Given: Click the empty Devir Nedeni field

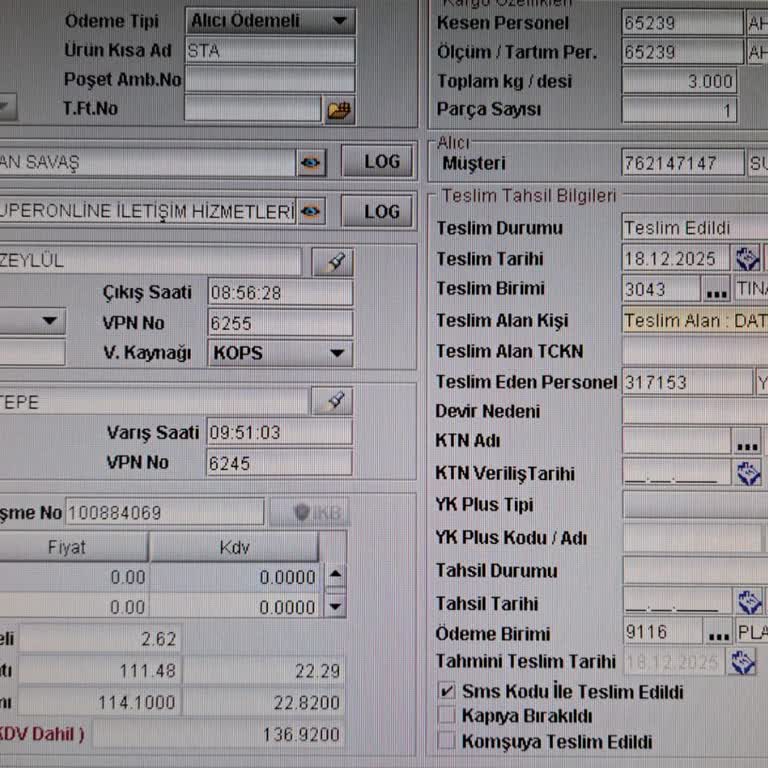Looking at the screenshot, I should click(x=695, y=411).
